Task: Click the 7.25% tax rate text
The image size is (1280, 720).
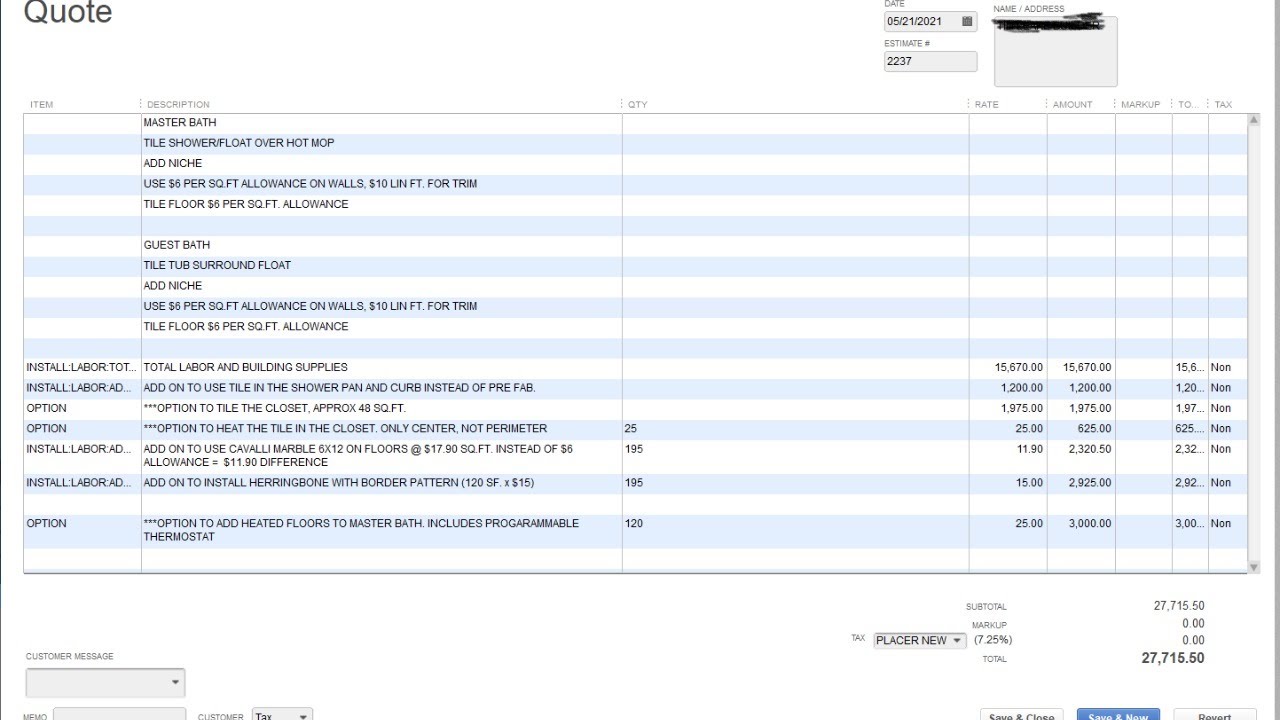Action: (x=993, y=640)
